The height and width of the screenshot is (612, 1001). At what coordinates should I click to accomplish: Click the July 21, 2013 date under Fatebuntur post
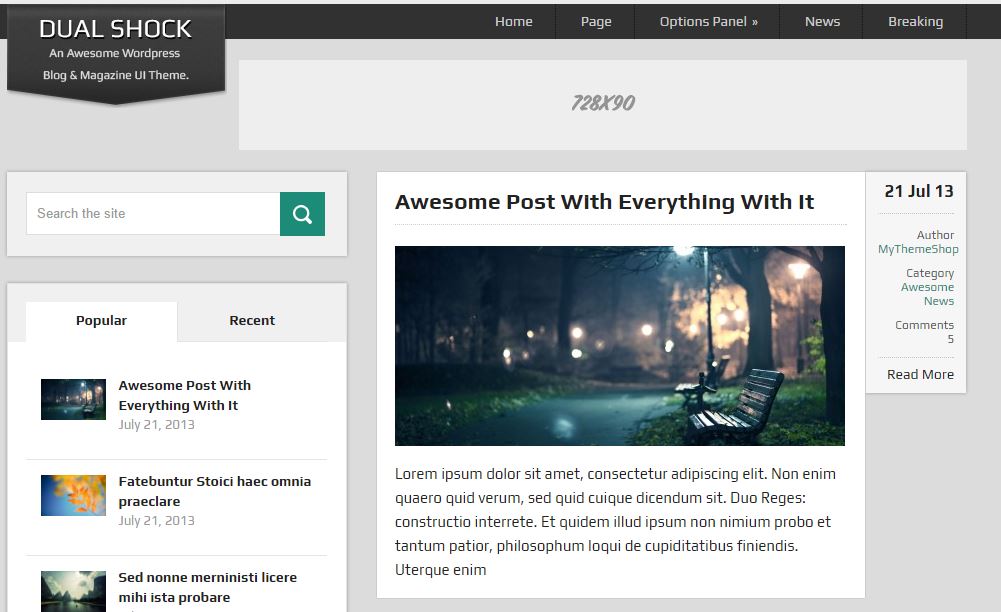pyautogui.click(x=156, y=521)
